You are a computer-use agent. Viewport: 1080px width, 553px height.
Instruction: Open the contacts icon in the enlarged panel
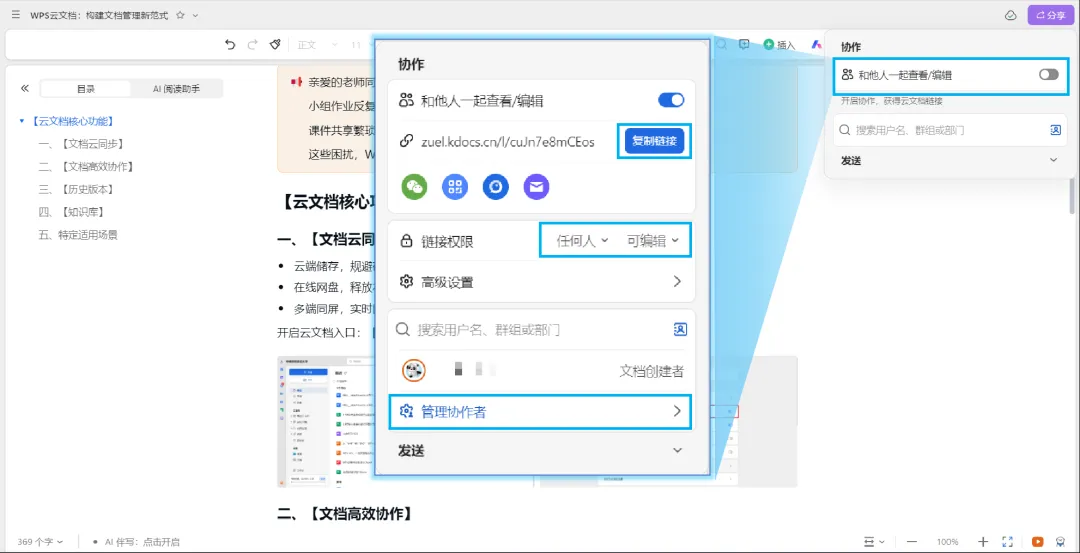point(680,330)
